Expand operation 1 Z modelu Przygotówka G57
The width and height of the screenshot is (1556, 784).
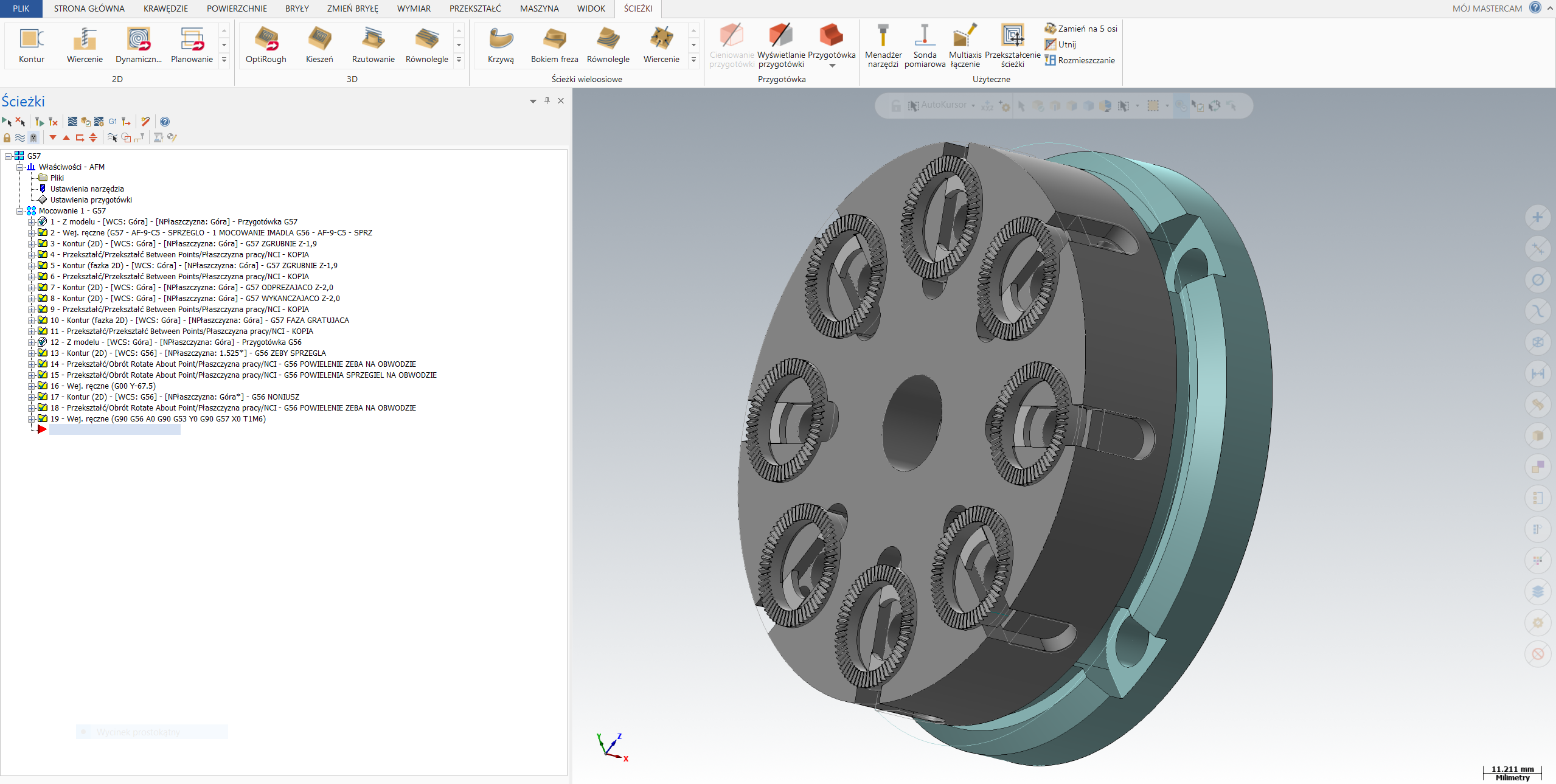(x=31, y=222)
